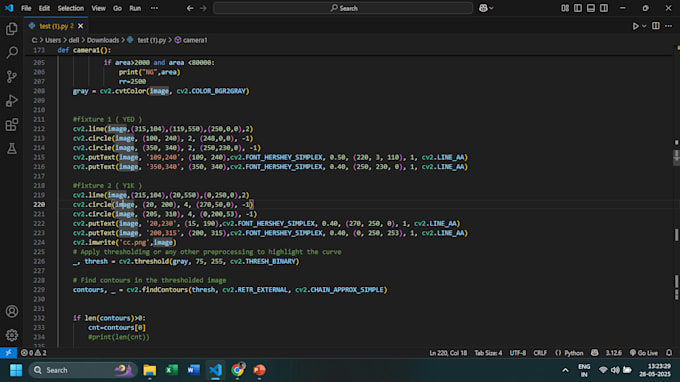The image size is (680, 382).
Task: Open the Explorer view in activity bar
Action: 12,29
